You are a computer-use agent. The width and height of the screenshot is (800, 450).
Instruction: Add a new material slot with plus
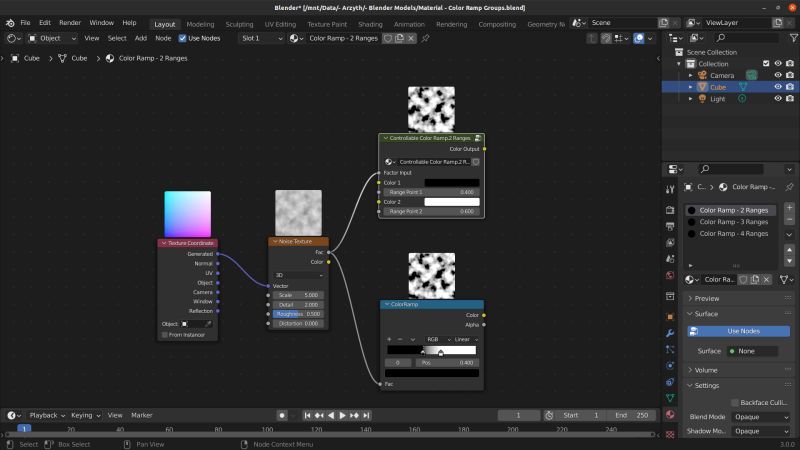[789, 208]
